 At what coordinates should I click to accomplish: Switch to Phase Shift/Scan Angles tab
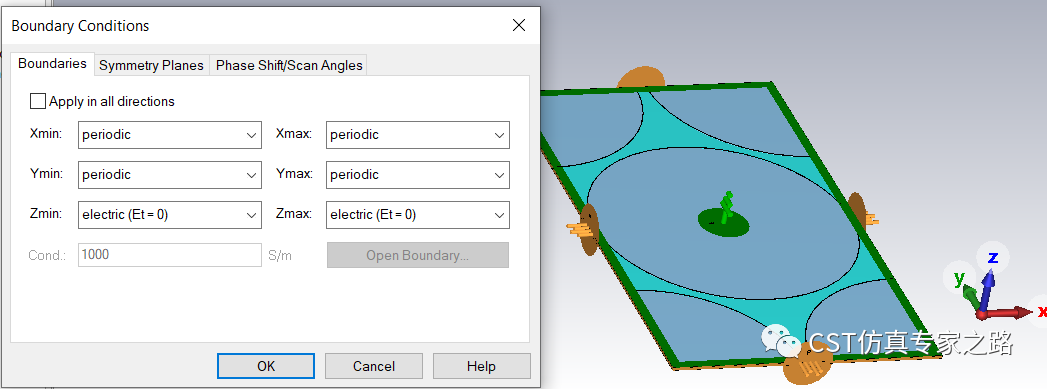click(x=289, y=65)
